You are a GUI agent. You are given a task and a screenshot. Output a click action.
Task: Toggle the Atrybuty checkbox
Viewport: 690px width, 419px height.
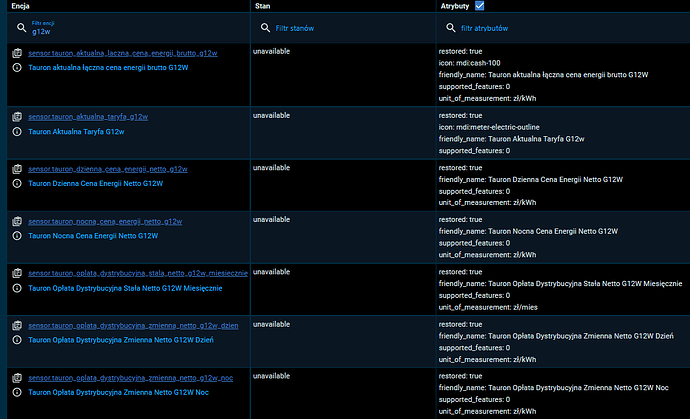(480, 6)
